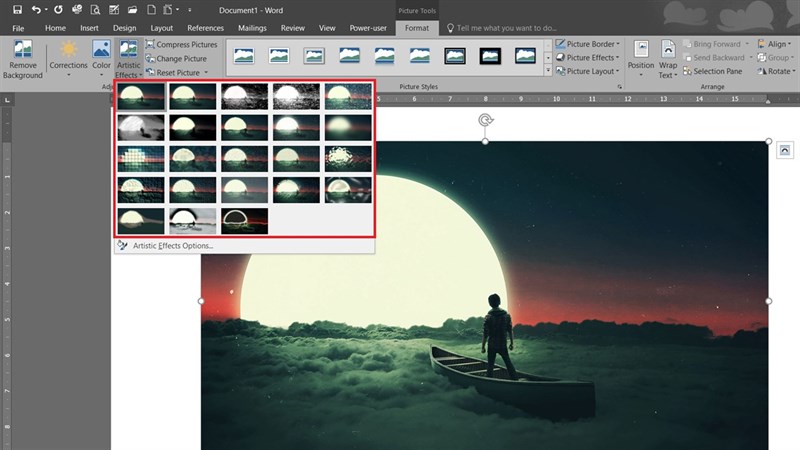Expand the Picture Styles gallery with More arrow

tap(548, 71)
